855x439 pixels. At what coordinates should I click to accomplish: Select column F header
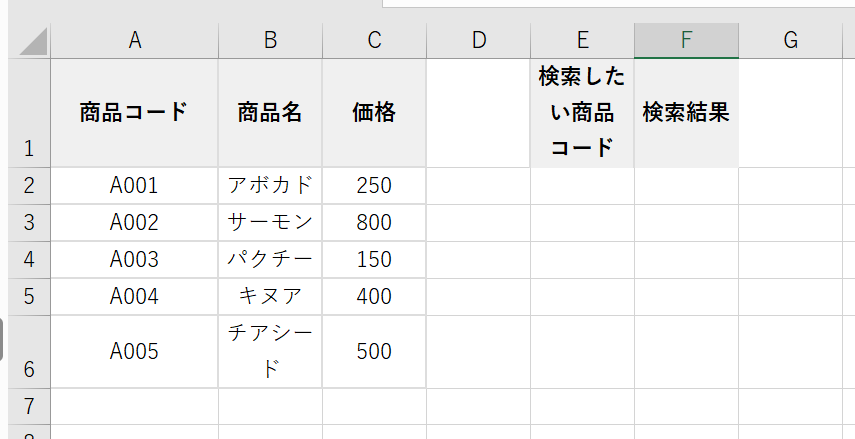(x=686, y=40)
